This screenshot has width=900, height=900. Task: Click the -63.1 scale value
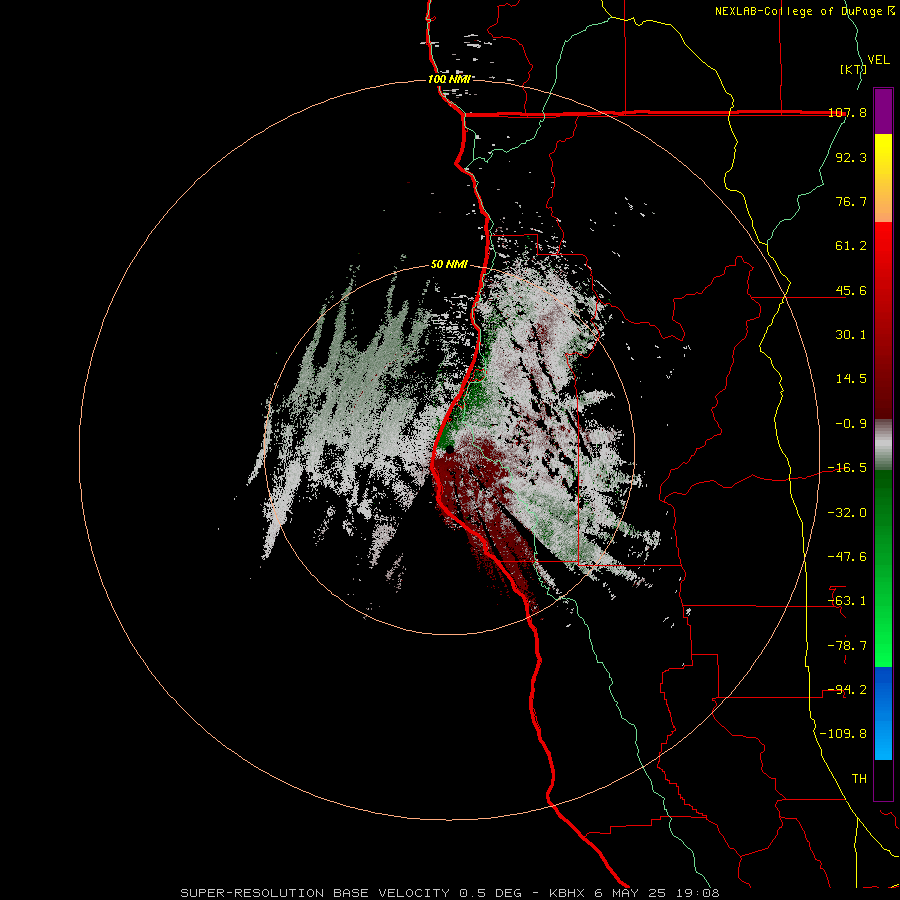click(x=847, y=601)
